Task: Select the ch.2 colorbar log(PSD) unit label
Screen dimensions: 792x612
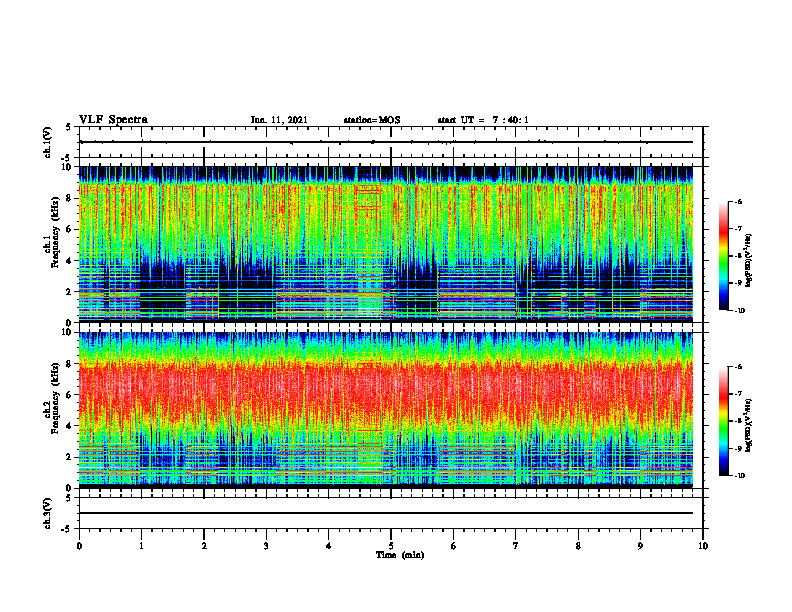Action: pyautogui.click(x=749, y=425)
